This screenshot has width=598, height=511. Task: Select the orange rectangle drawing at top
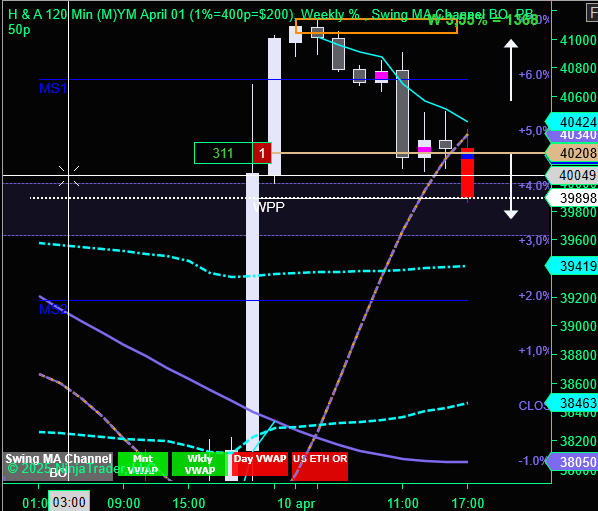pos(376,26)
